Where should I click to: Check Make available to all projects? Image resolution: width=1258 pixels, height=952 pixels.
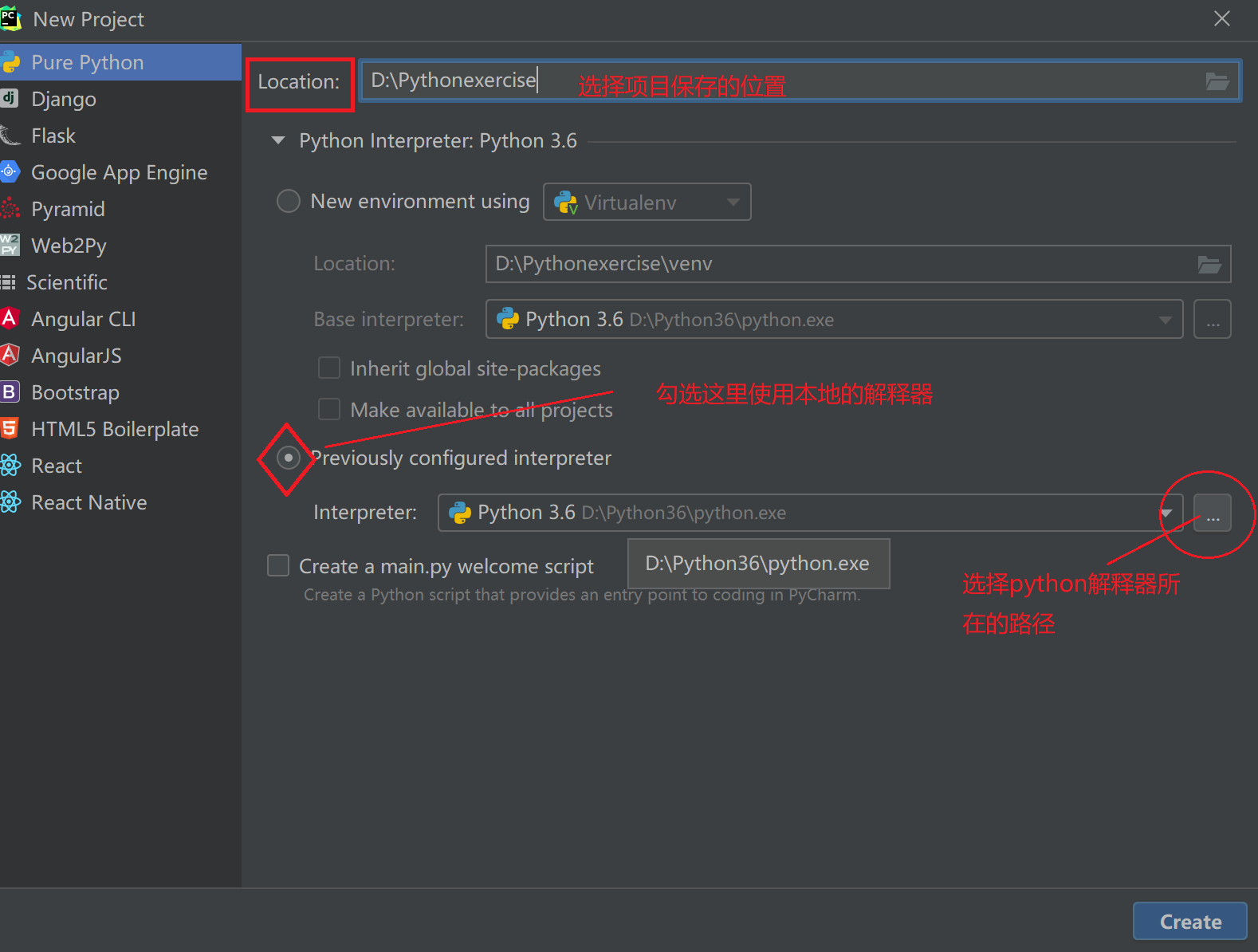pyautogui.click(x=329, y=409)
